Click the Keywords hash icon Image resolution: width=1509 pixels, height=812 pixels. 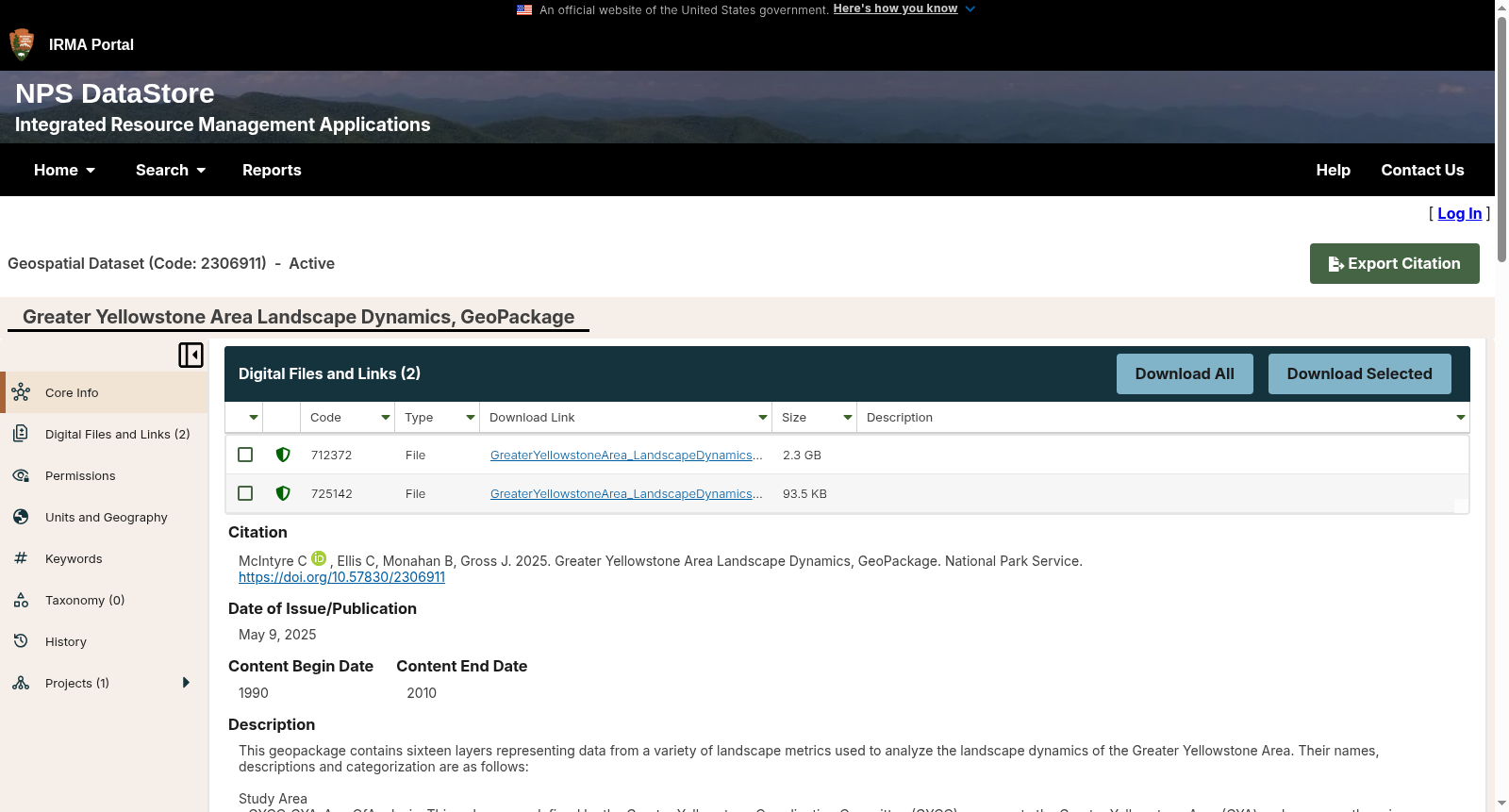click(21, 558)
